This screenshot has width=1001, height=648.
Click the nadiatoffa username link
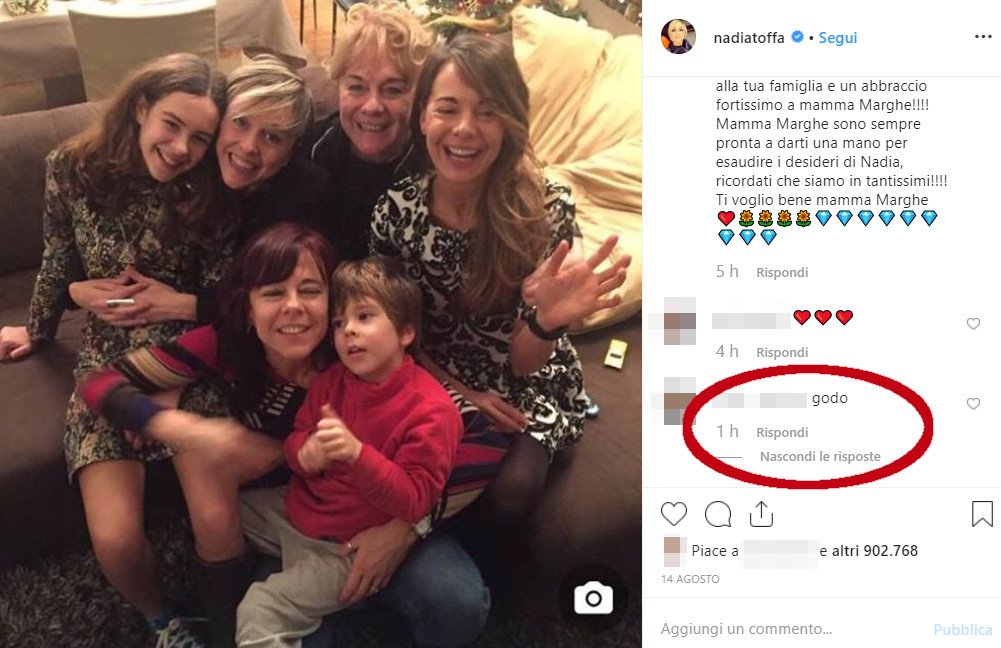coord(748,38)
